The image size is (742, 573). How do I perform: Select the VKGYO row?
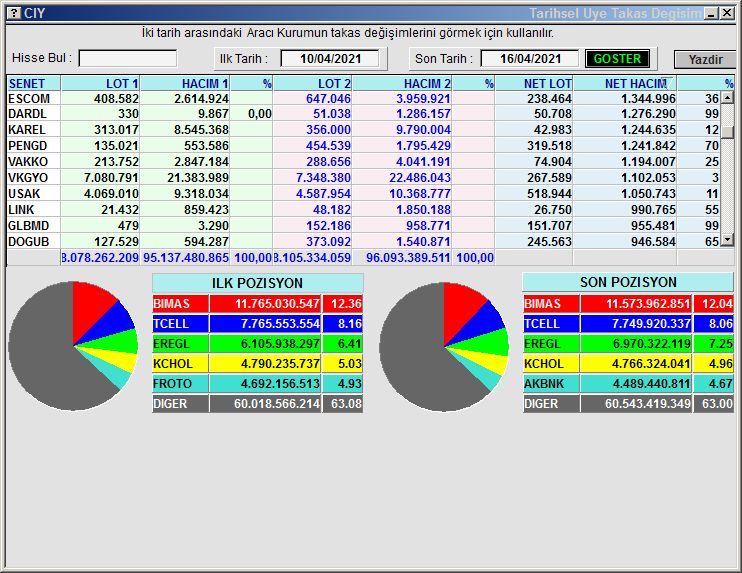point(363,178)
